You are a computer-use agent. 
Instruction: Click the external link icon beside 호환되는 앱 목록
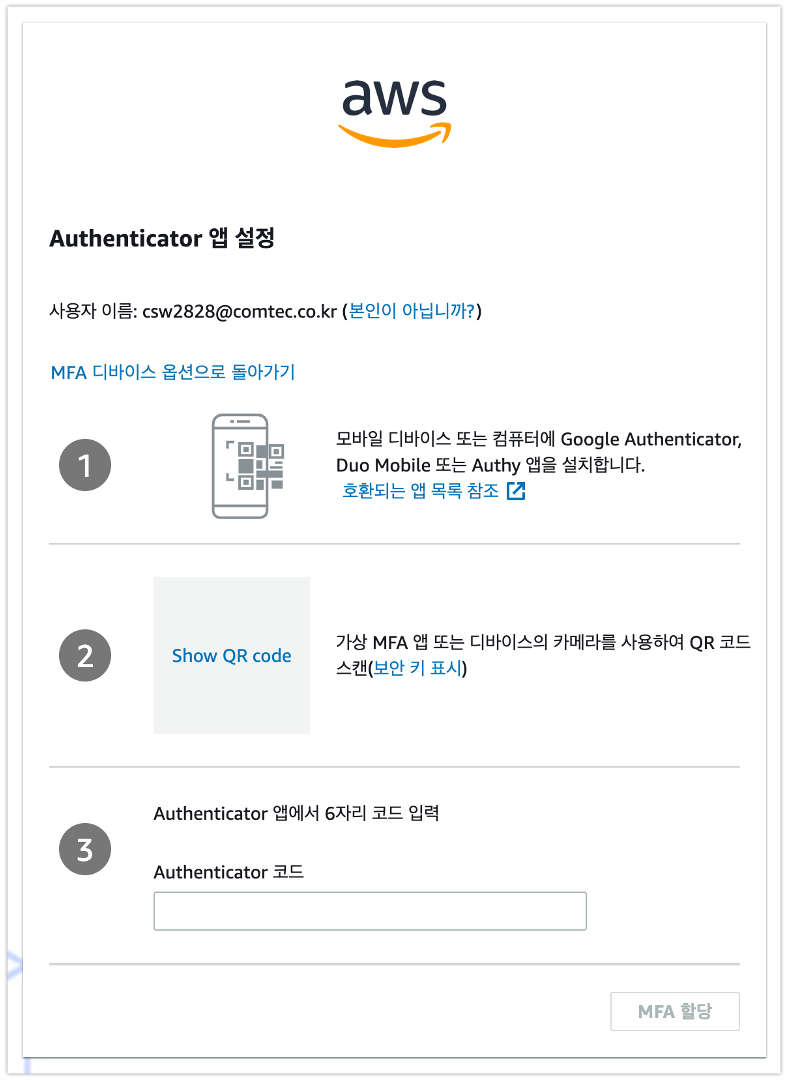[516, 491]
